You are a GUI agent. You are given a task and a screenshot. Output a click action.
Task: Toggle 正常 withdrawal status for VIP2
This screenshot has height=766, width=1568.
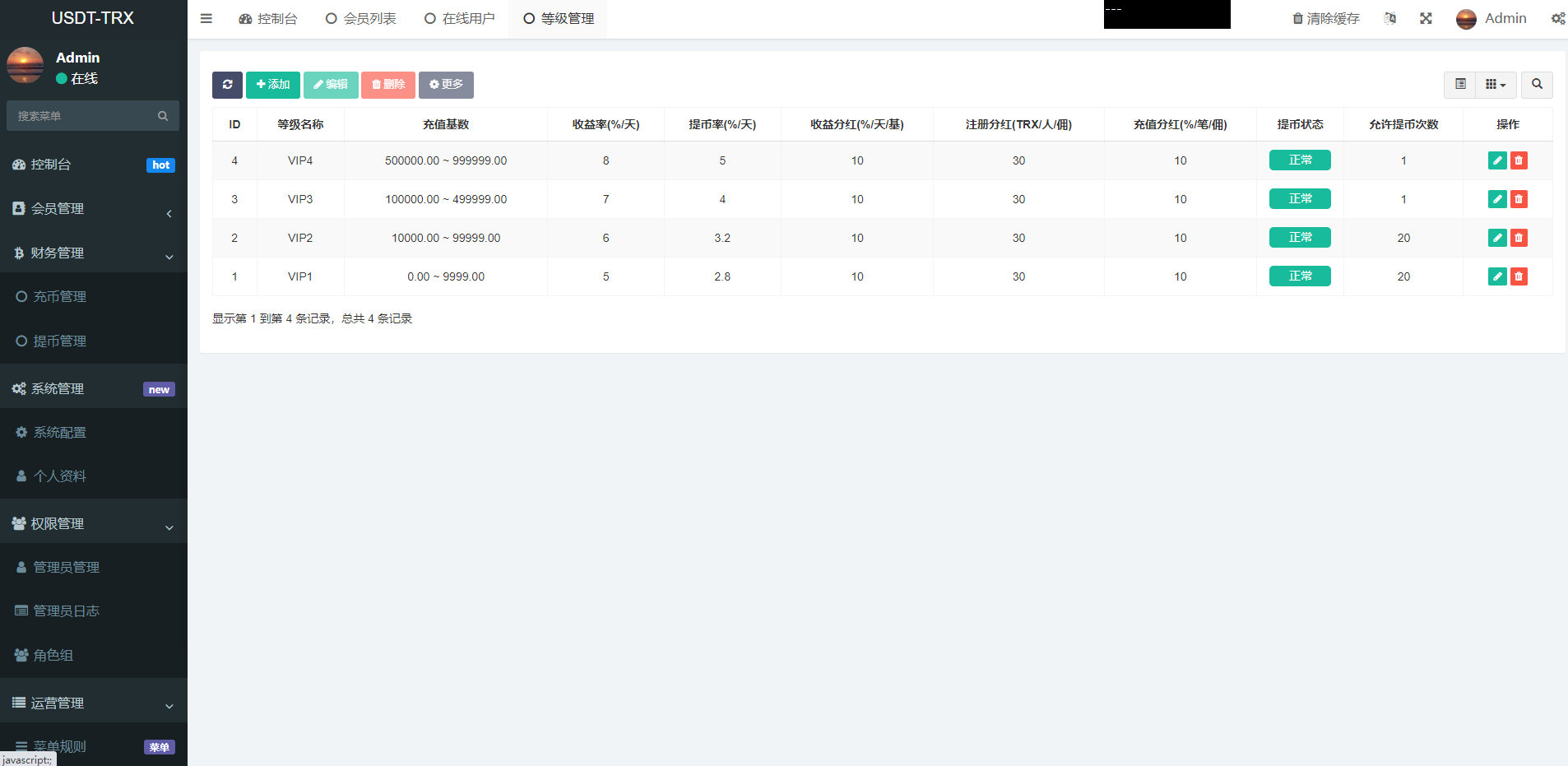pyautogui.click(x=1300, y=237)
